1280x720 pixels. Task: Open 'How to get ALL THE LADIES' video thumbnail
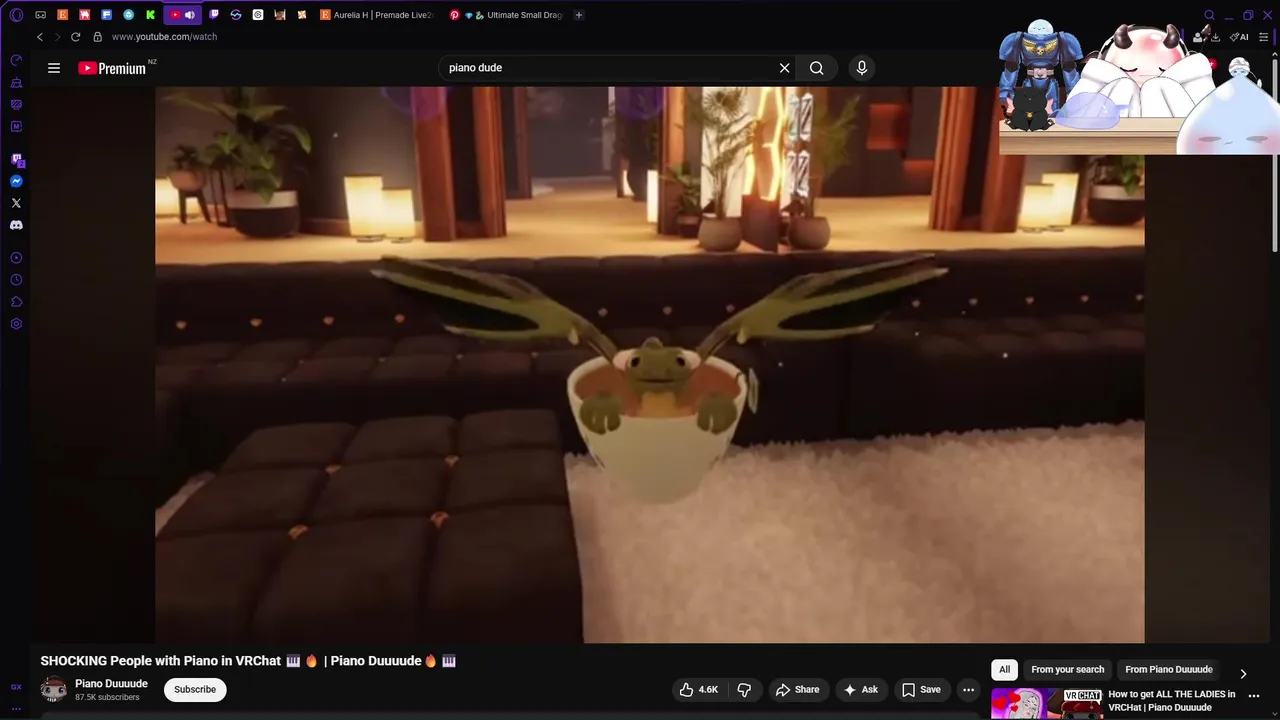pos(1047,704)
